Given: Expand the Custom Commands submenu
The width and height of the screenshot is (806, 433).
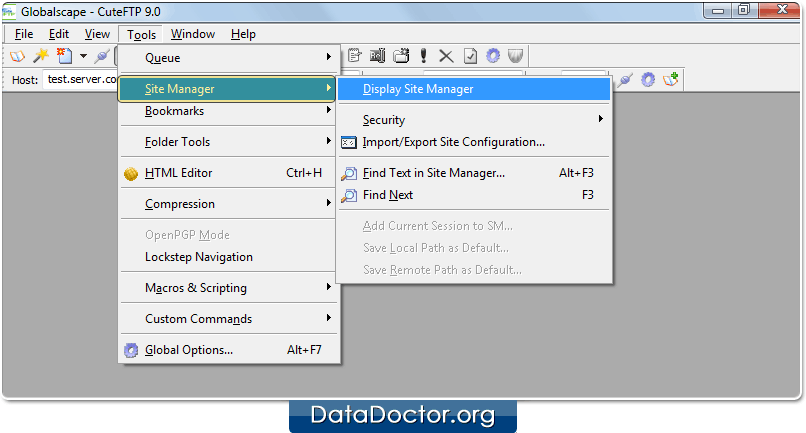Looking at the screenshot, I should coord(229,319).
